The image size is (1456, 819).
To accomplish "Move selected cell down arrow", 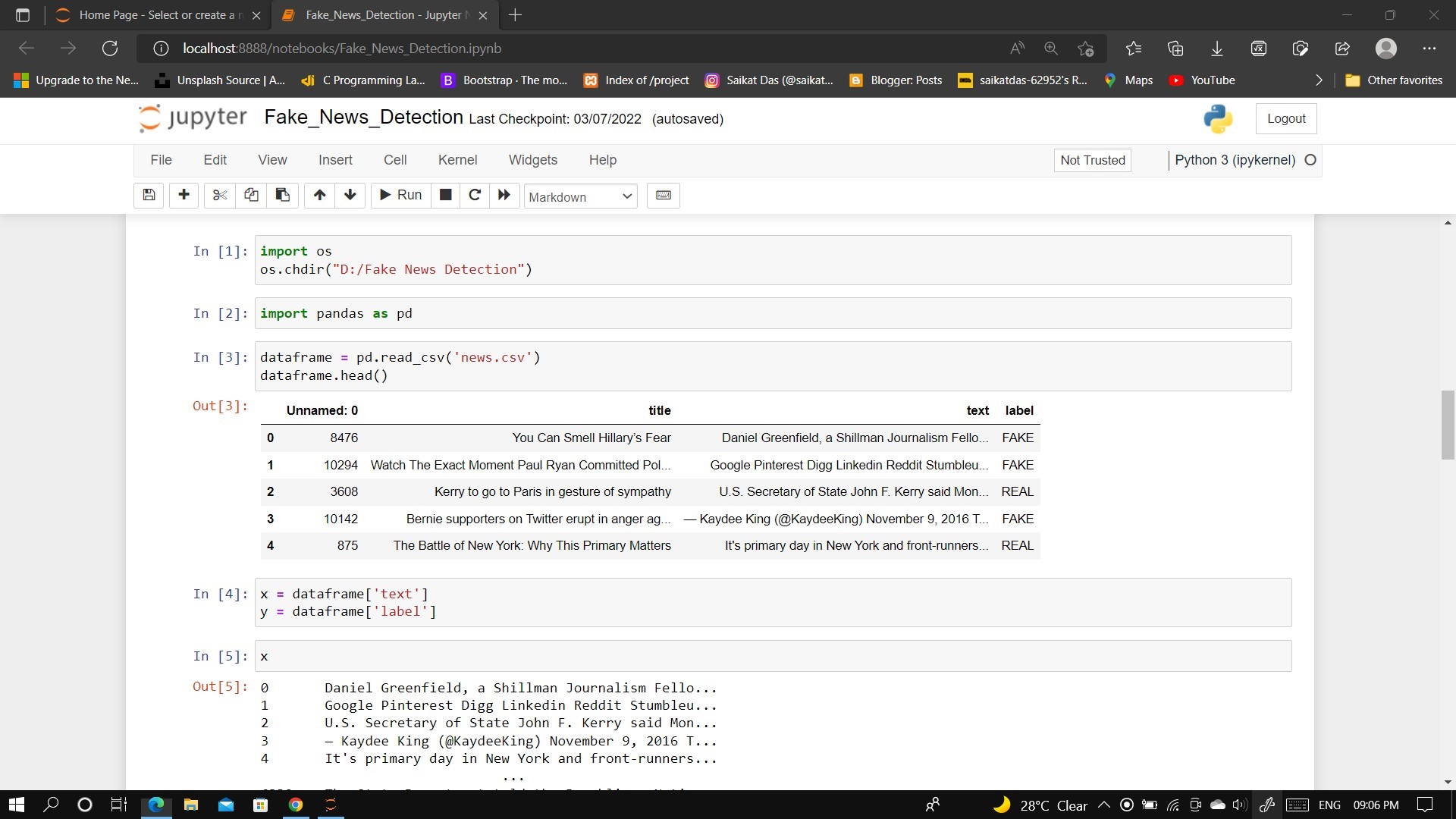I will tap(350, 196).
